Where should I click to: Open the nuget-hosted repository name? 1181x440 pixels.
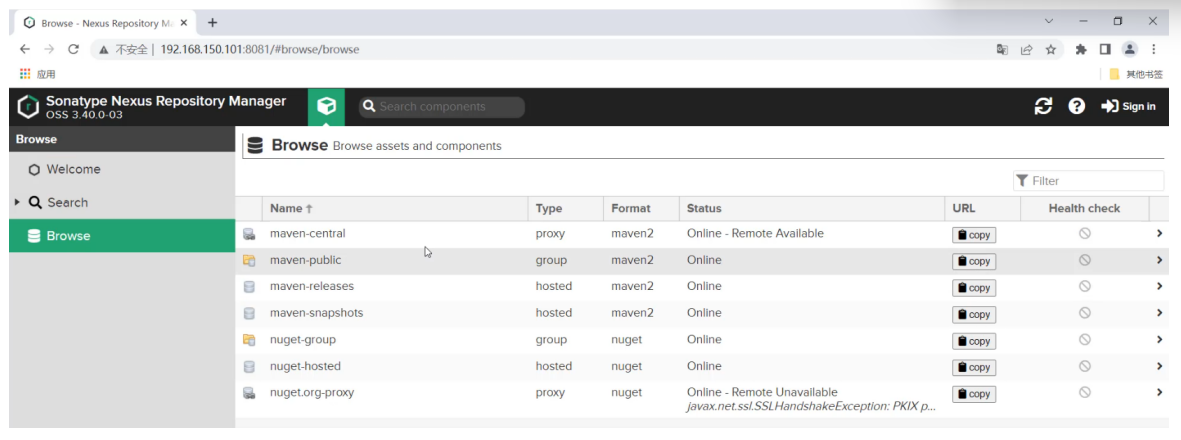pos(305,366)
